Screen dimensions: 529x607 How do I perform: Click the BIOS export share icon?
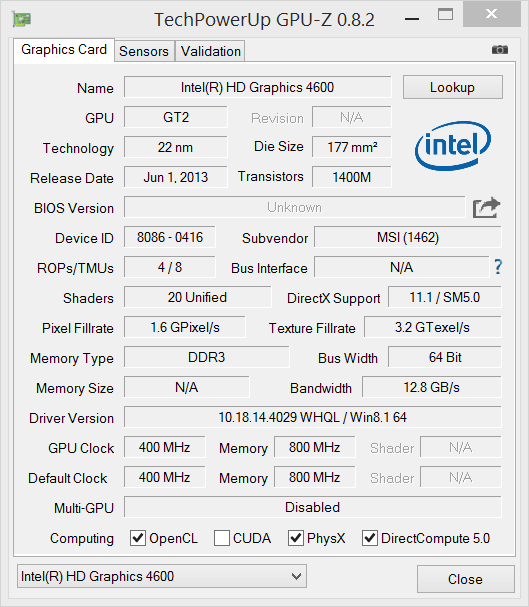486,208
